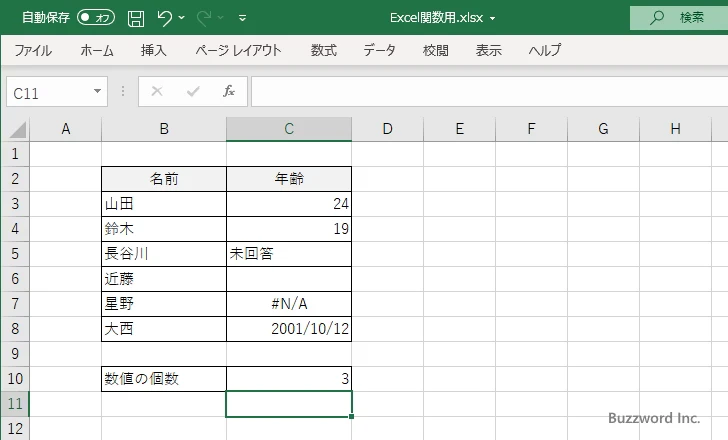Viewport: 728px width, 440px height.
Task: Click the fill handle of cell C11
Action: click(351, 416)
